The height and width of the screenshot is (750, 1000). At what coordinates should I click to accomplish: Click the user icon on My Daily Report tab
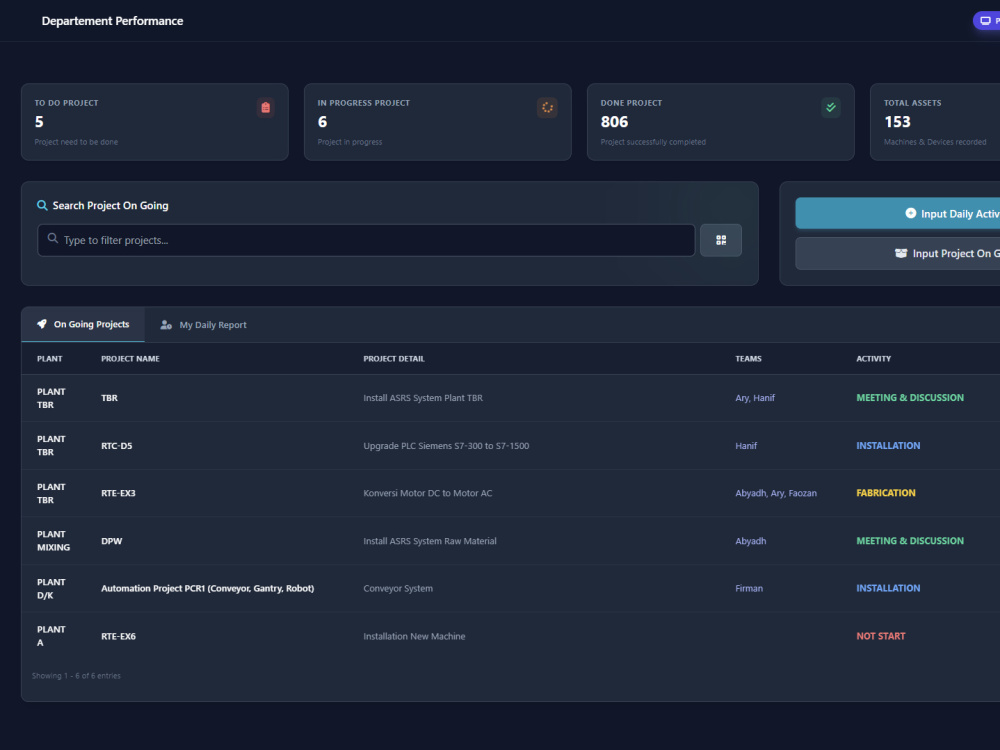166,325
